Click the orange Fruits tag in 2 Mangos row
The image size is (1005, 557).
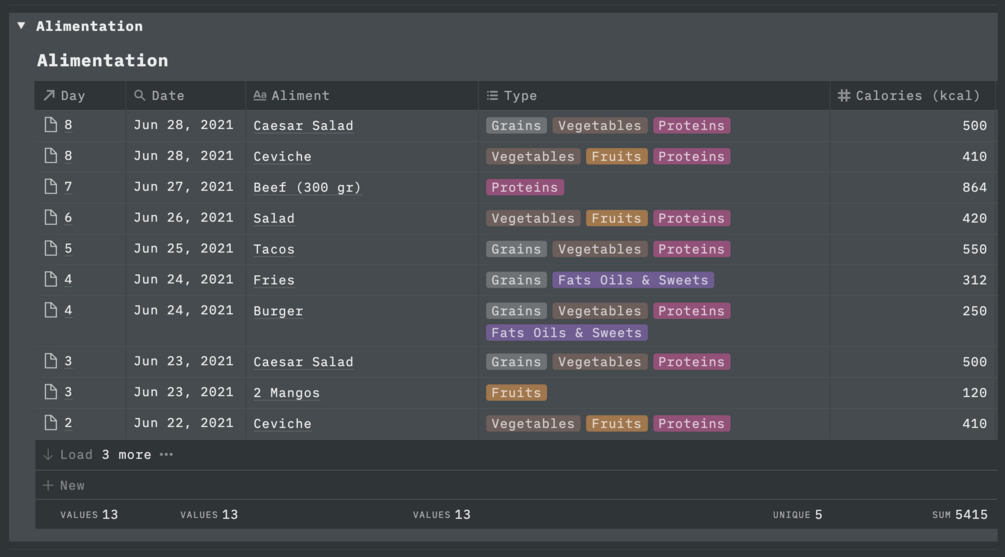tap(516, 393)
